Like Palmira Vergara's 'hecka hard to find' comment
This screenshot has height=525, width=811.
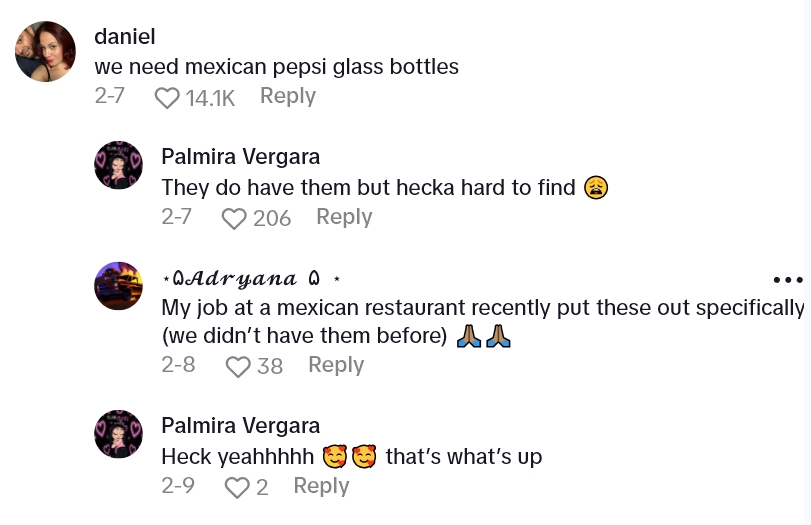pyautogui.click(x=234, y=218)
